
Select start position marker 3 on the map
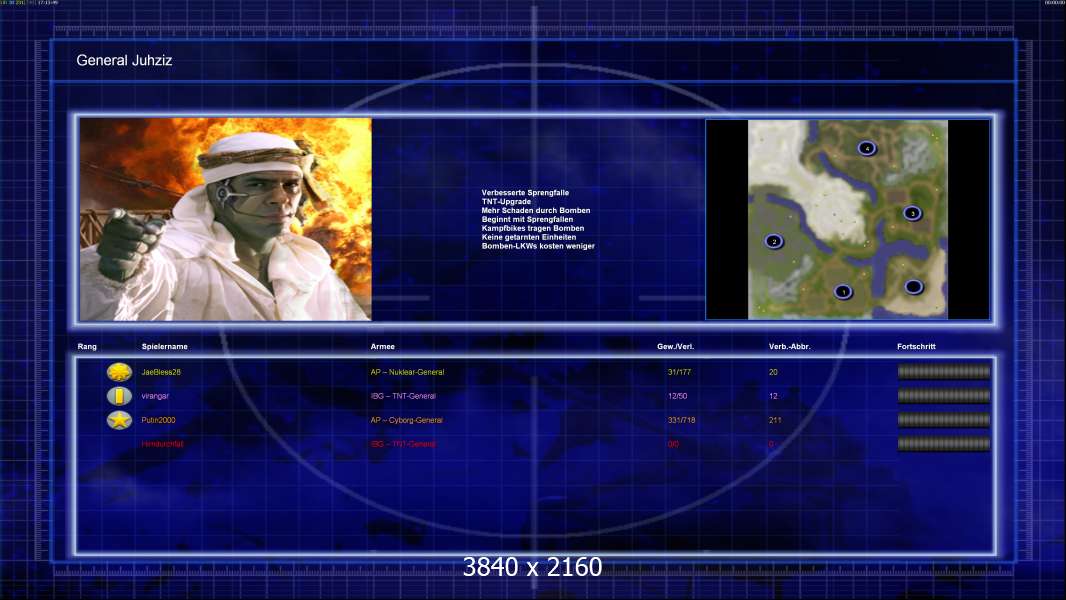tap(912, 213)
